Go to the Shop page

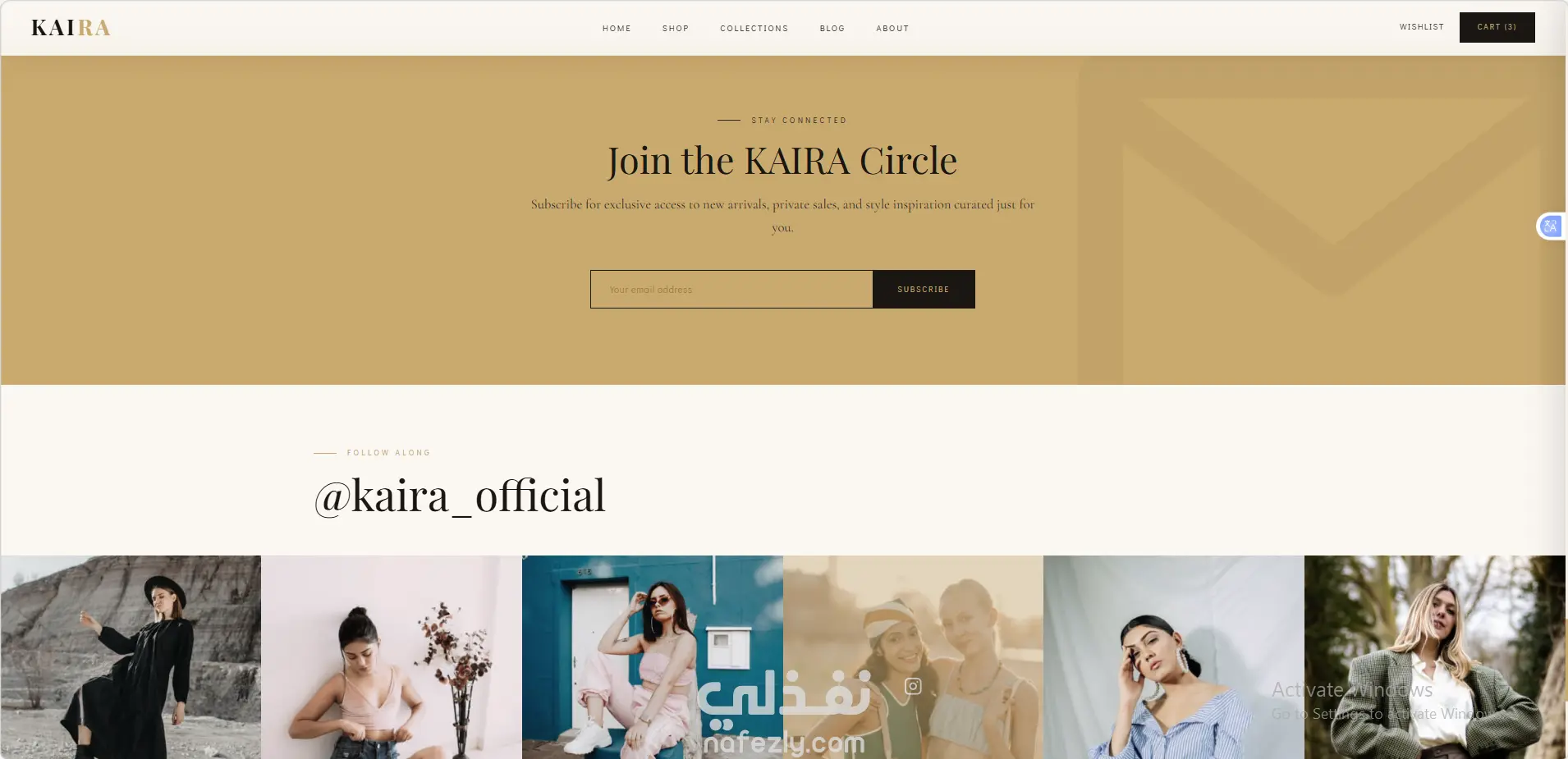coord(676,29)
